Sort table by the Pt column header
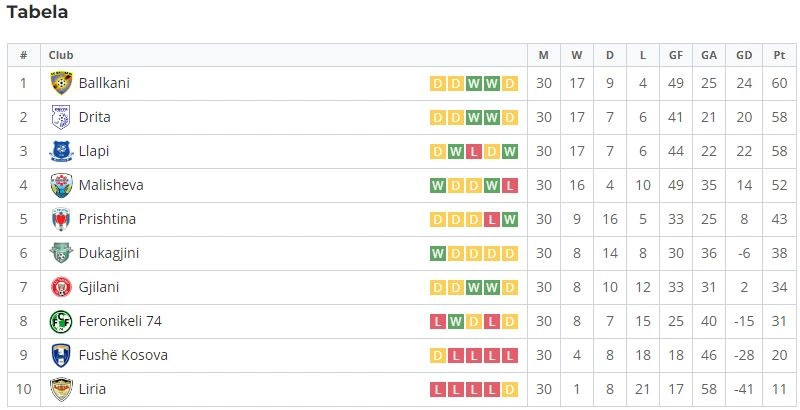This screenshot has height=410, width=800. click(x=779, y=55)
